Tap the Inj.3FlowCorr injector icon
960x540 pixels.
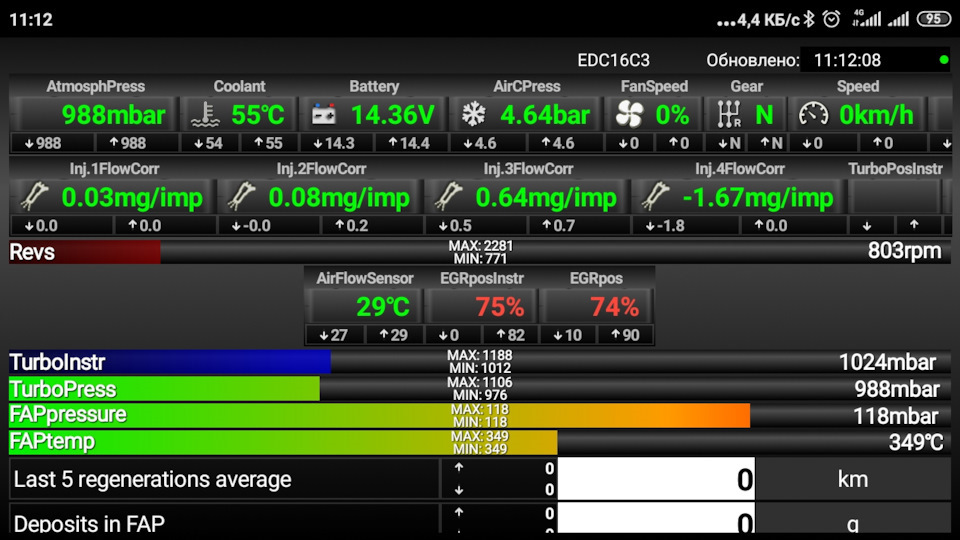(x=448, y=197)
